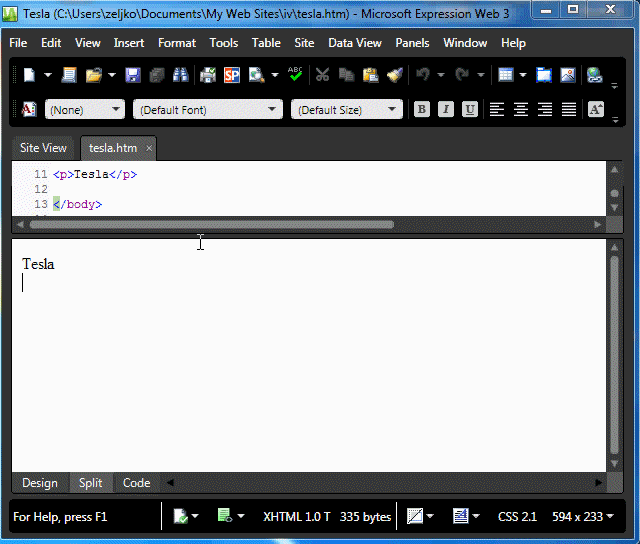Image resolution: width=640 pixels, height=544 pixels.
Task: Switch to Code view
Action: tap(136, 483)
